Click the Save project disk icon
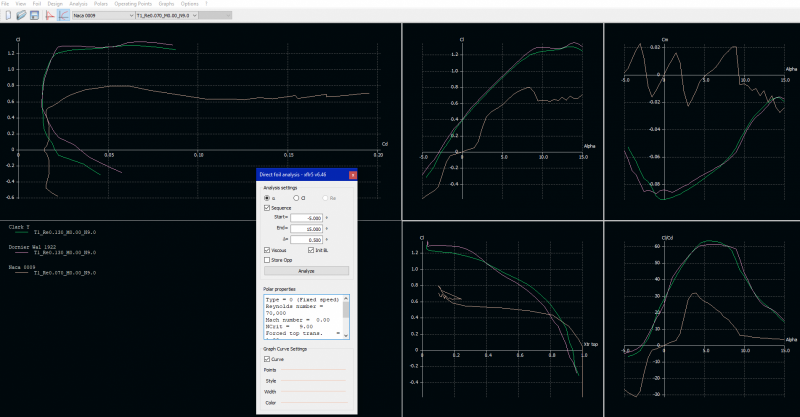Image resolution: width=800 pixels, height=417 pixels. [34, 16]
